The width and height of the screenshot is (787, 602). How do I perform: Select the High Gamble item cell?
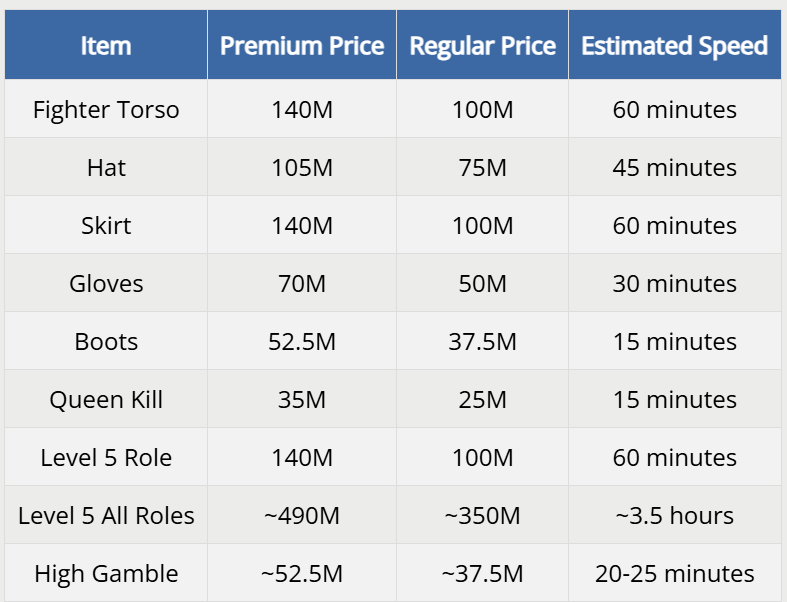point(106,573)
